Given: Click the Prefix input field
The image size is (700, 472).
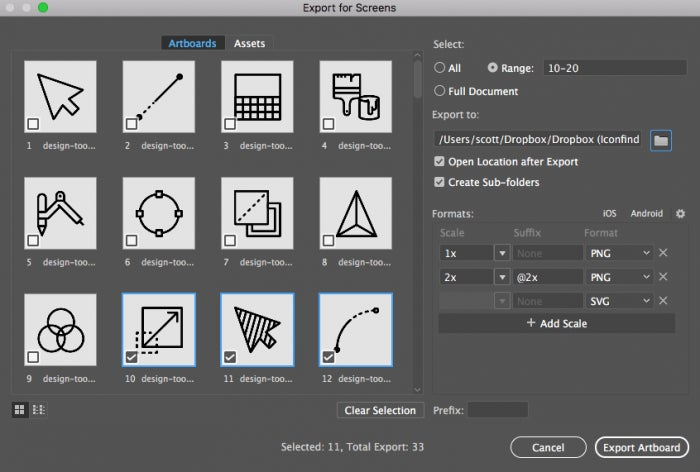Looking at the screenshot, I should pyautogui.click(x=498, y=410).
